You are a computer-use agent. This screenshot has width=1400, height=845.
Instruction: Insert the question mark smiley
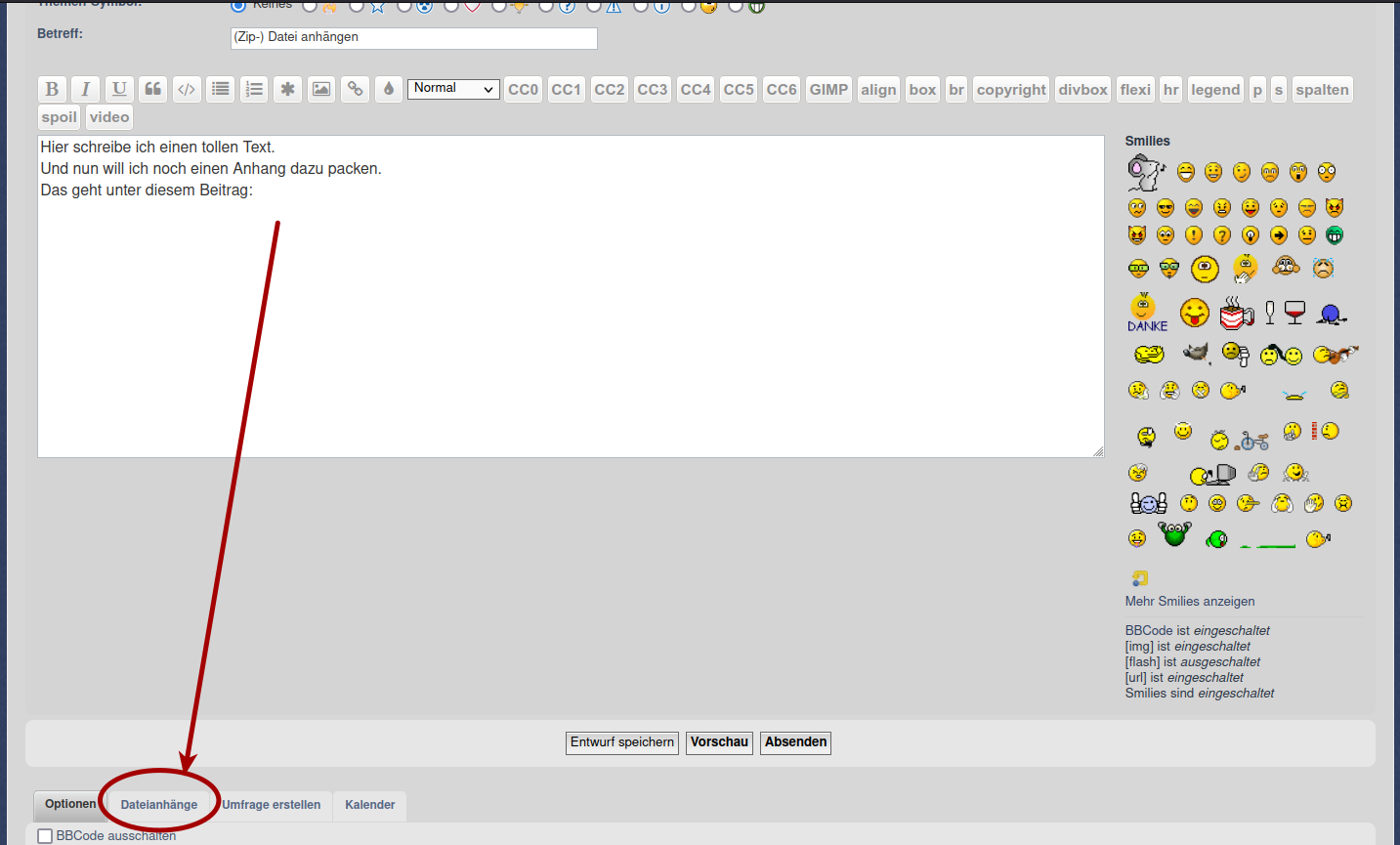pyautogui.click(x=1222, y=235)
